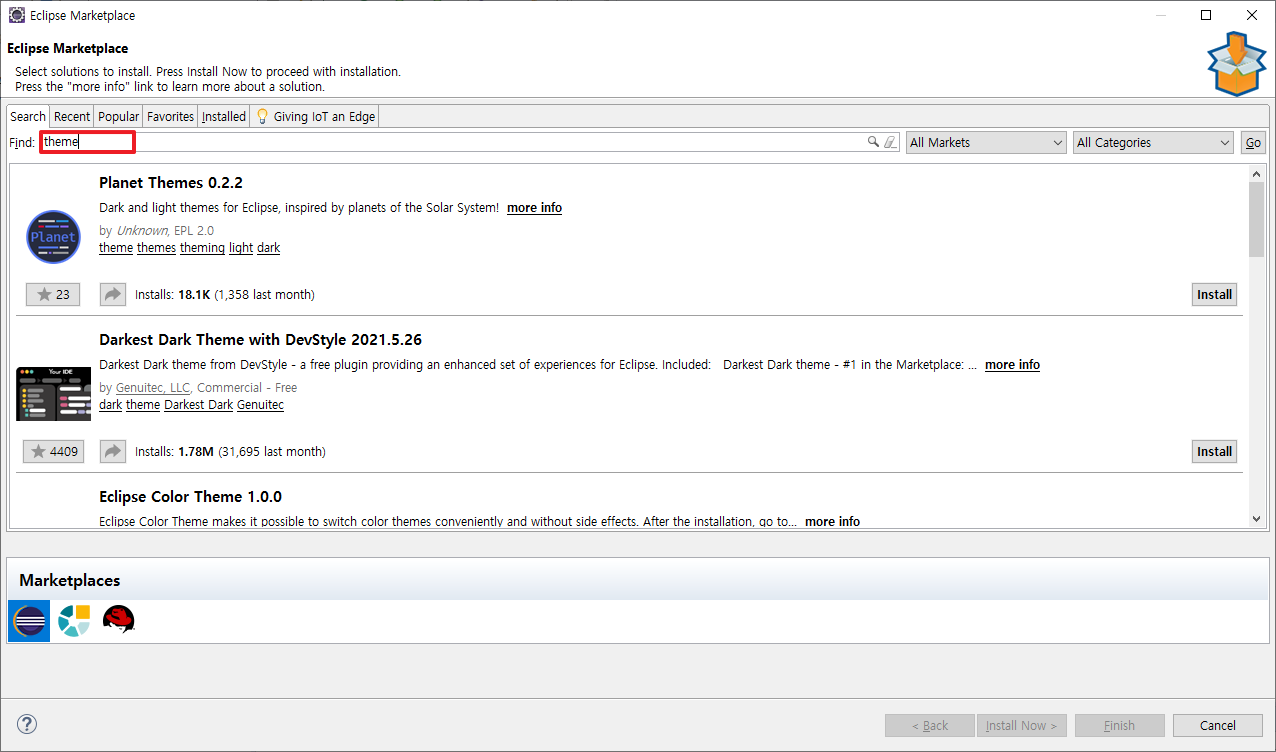The height and width of the screenshot is (752, 1276).
Task: Open more info for Darkest Dark Theme
Action: coord(1012,365)
